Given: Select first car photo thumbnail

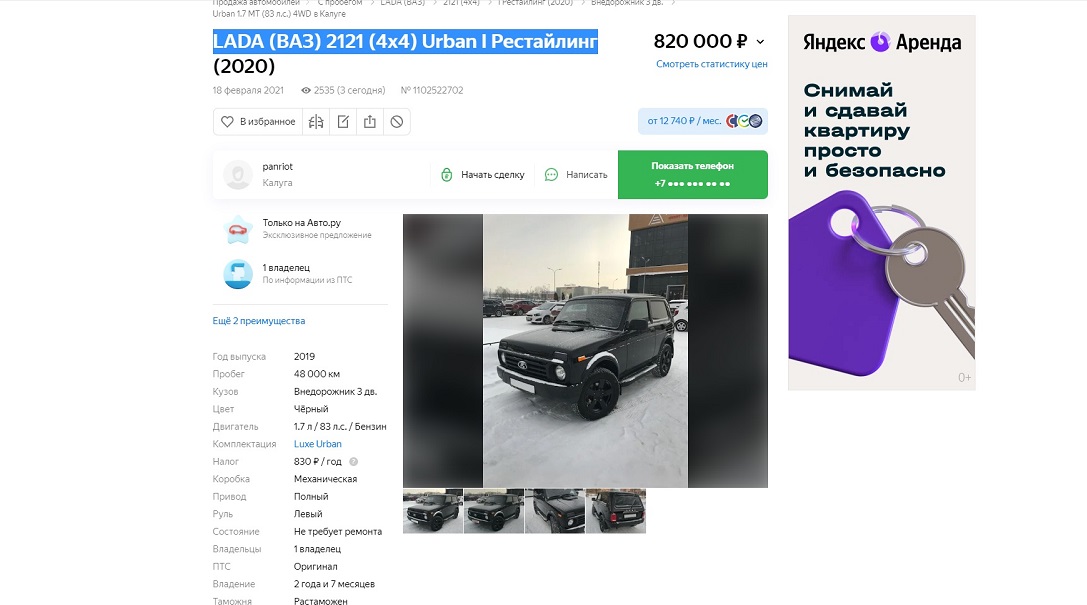Looking at the screenshot, I should point(433,511).
